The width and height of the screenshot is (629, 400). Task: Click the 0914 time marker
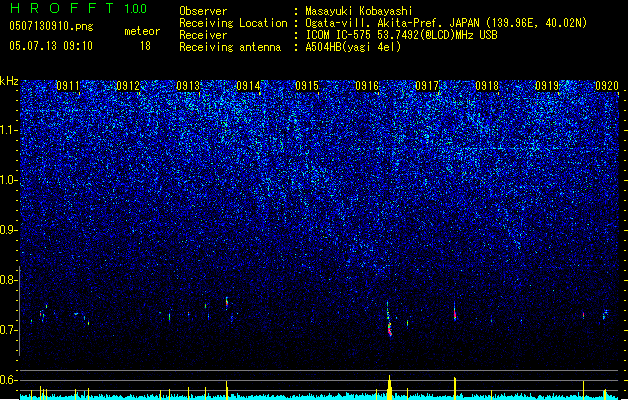click(248, 86)
